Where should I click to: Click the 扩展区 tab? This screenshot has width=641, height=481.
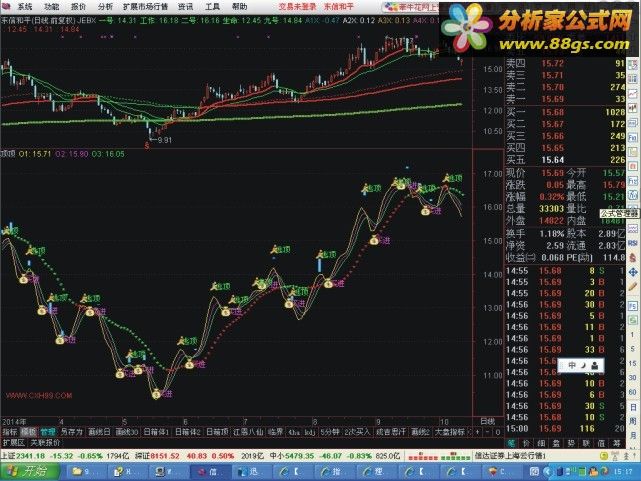point(13,442)
